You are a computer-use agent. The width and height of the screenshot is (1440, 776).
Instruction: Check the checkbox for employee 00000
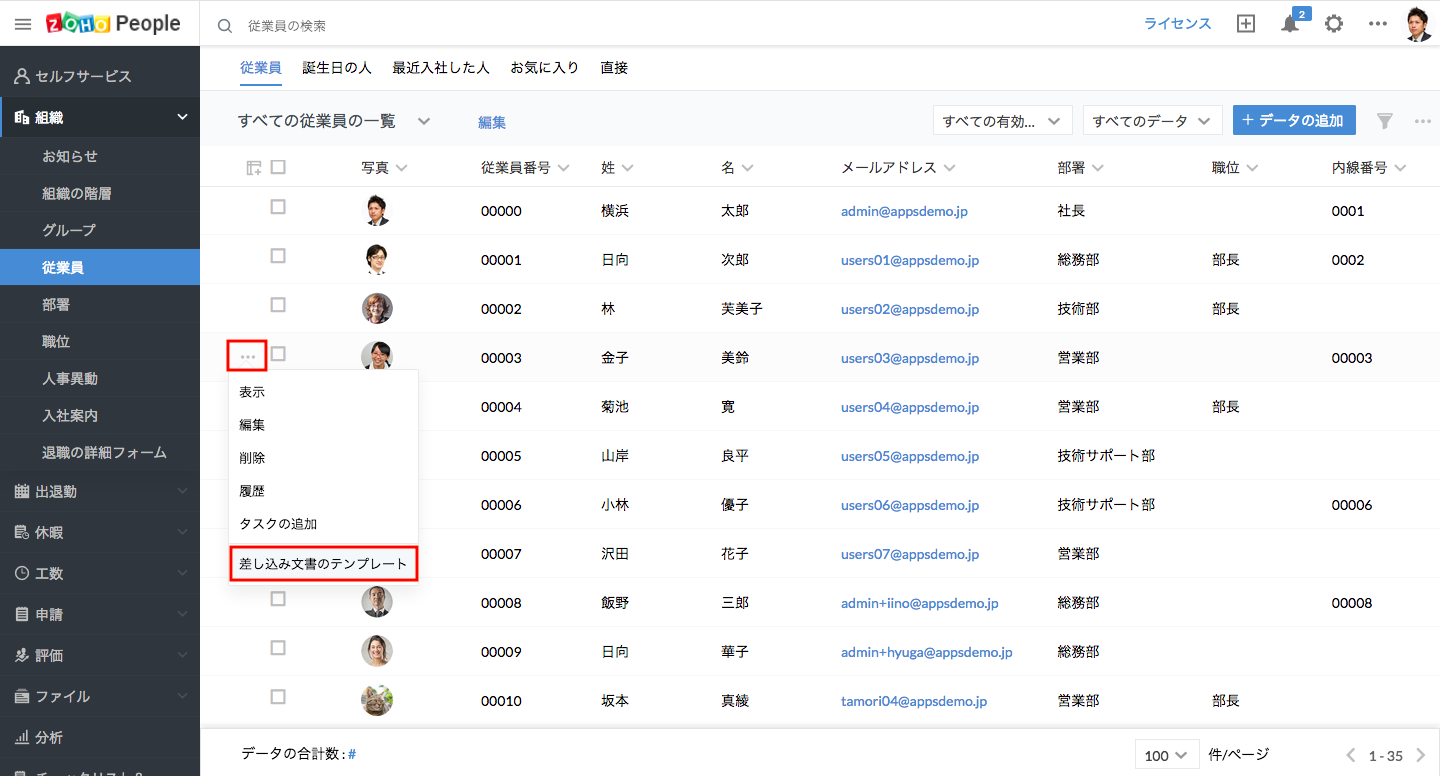click(x=278, y=207)
